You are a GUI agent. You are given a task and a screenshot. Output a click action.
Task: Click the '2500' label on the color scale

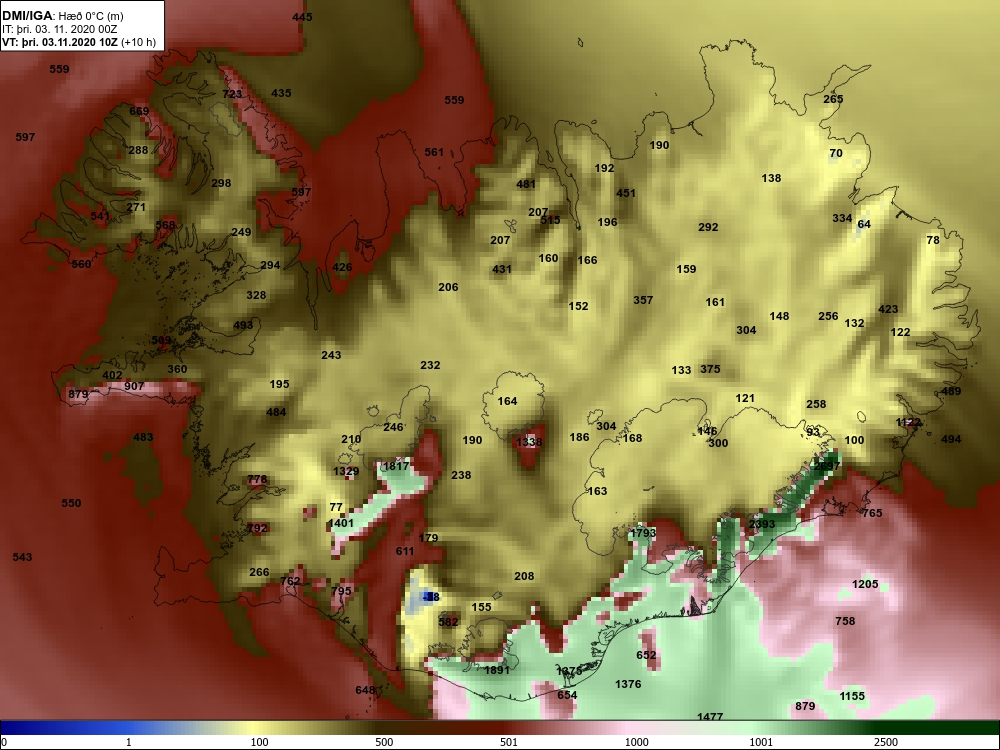click(x=886, y=742)
